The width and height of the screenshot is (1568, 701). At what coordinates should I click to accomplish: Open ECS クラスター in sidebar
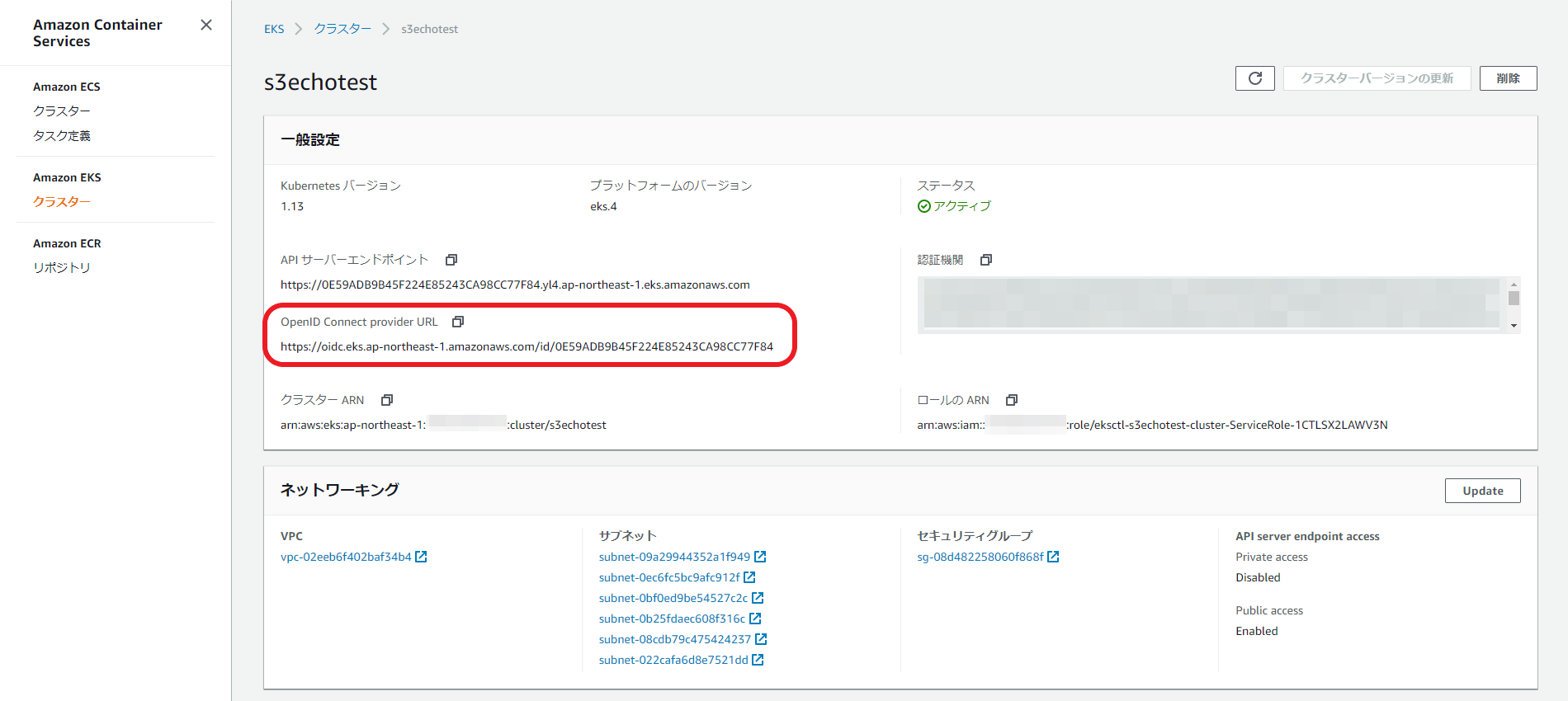(62, 111)
